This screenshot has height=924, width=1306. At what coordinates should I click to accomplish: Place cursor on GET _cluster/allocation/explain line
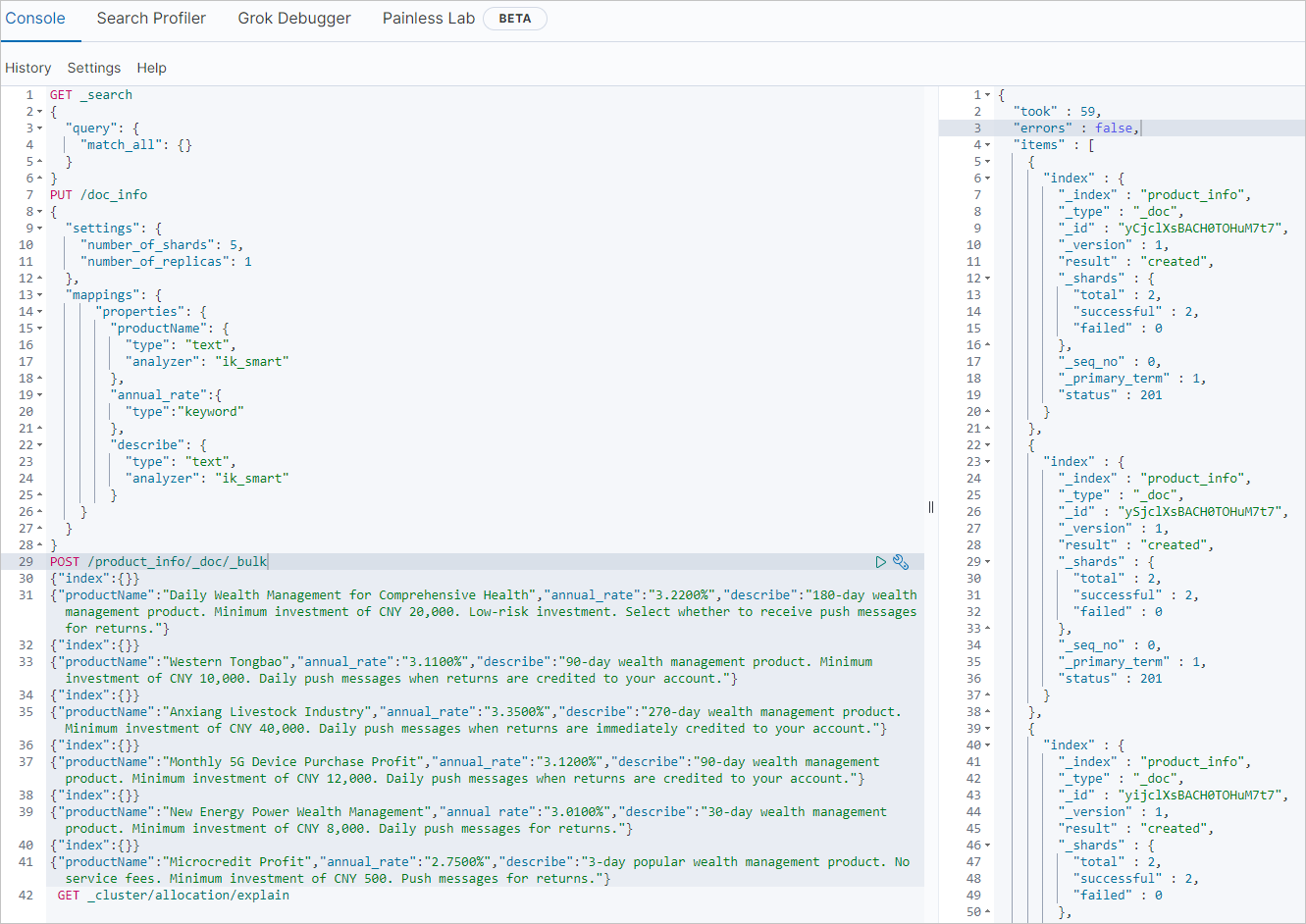click(173, 896)
